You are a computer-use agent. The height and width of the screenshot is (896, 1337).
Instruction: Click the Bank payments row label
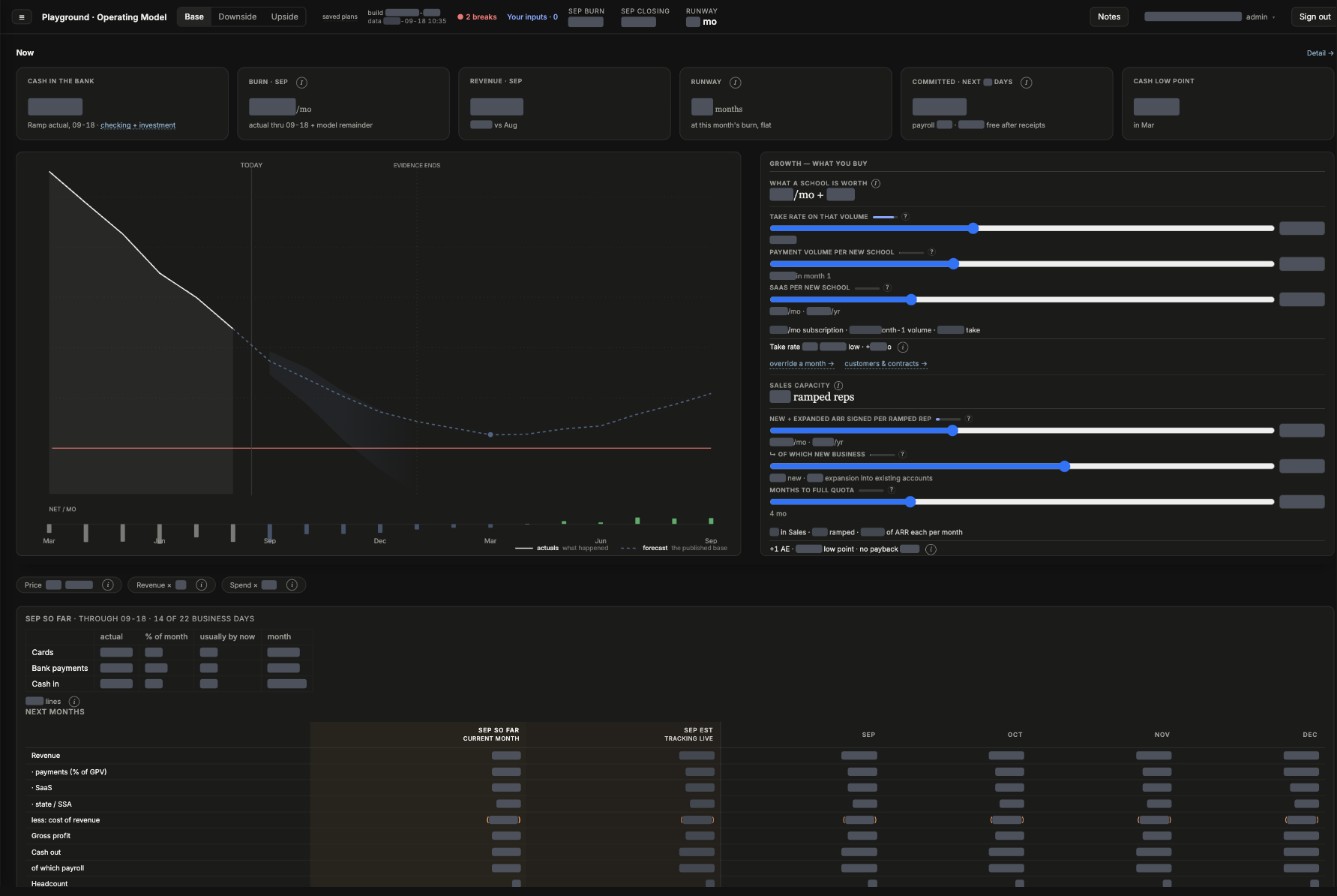[x=60, y=668]
